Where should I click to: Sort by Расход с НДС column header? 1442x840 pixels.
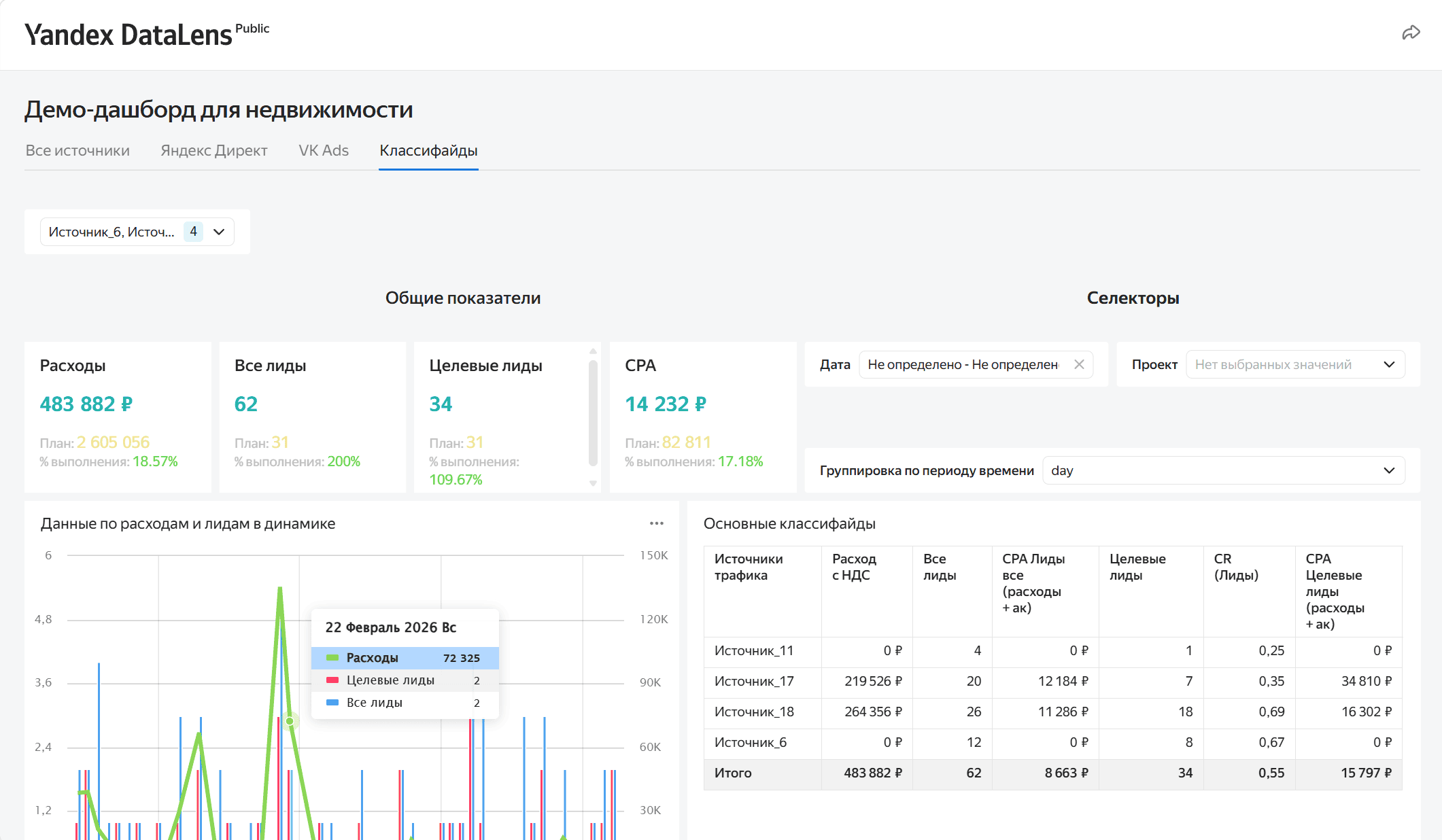(854, 567)
